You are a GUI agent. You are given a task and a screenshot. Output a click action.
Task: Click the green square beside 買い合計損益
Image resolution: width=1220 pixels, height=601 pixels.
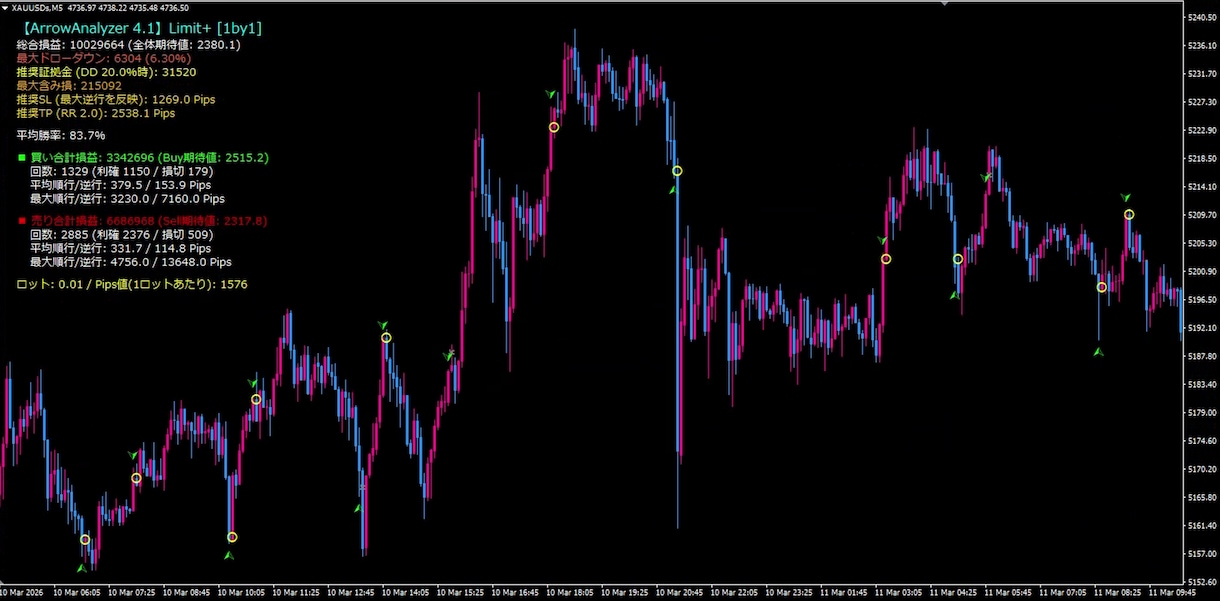21,158
